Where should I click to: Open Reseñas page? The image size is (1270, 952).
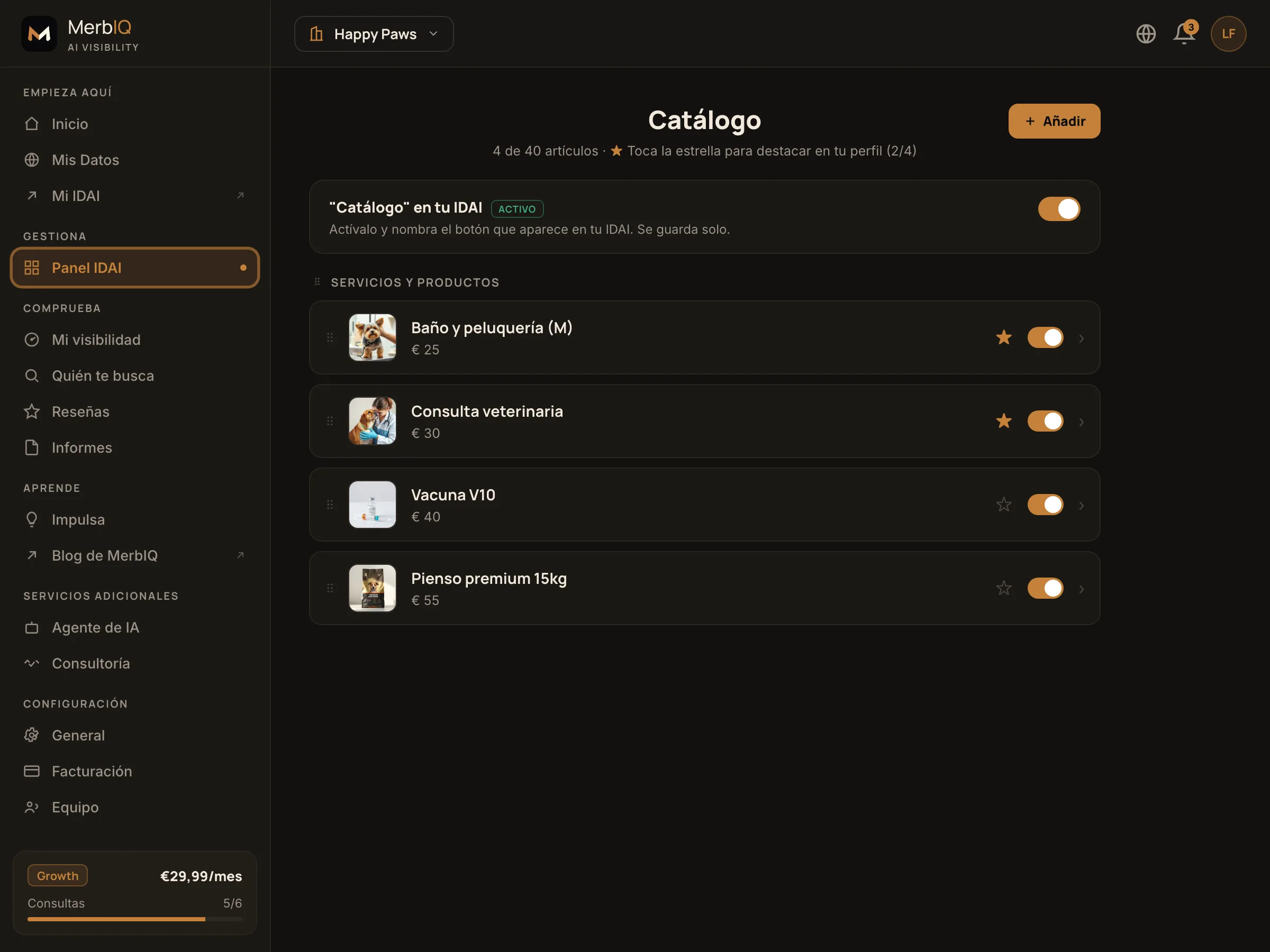coord(135,411)
